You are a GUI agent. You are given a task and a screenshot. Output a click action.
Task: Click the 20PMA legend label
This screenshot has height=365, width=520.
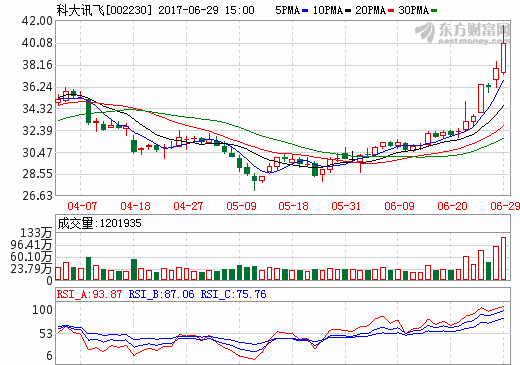pyautogui.click(x=370, y=10)
